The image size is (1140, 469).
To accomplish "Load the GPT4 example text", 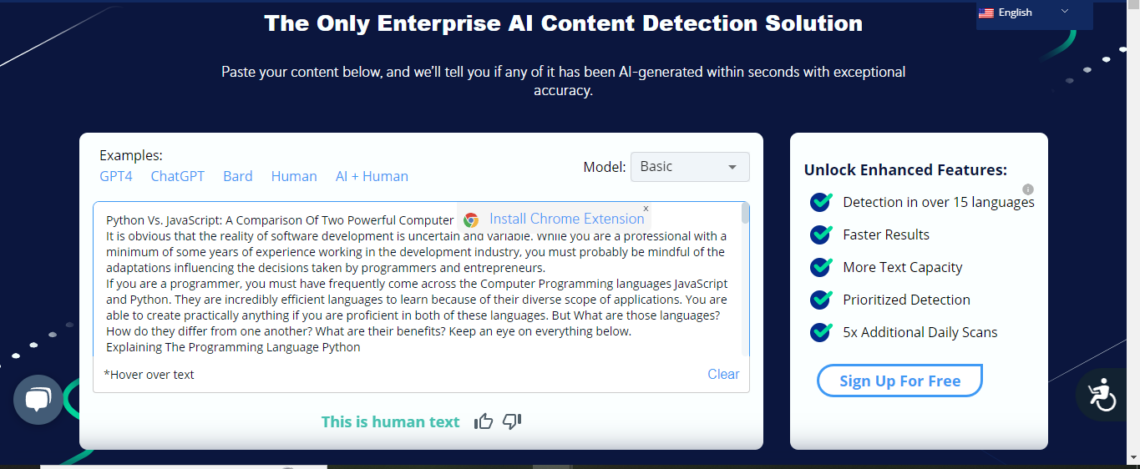I will tap(116, 176).
